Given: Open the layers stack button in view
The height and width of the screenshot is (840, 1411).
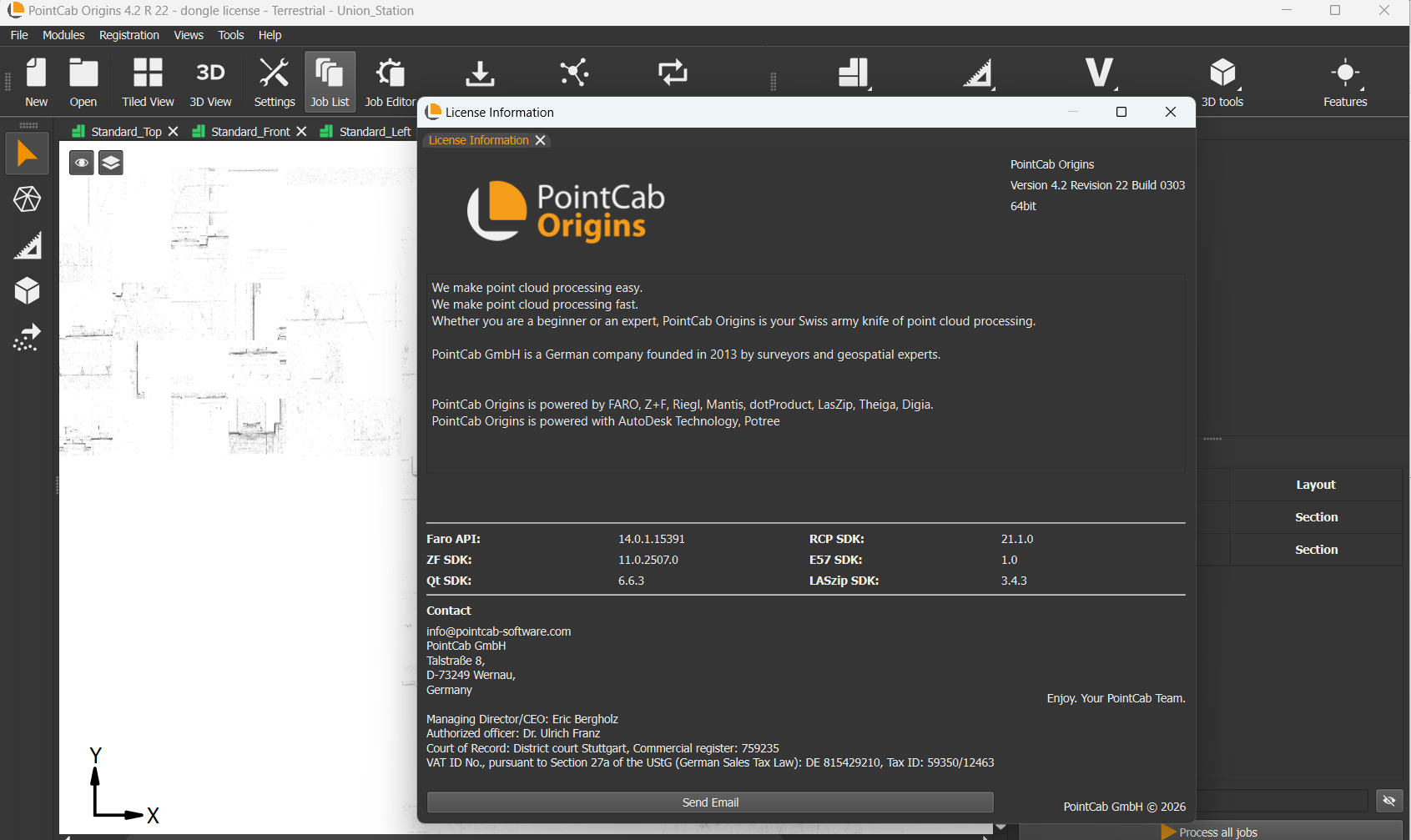Looking at the screenshot, I should coord(111,163).
